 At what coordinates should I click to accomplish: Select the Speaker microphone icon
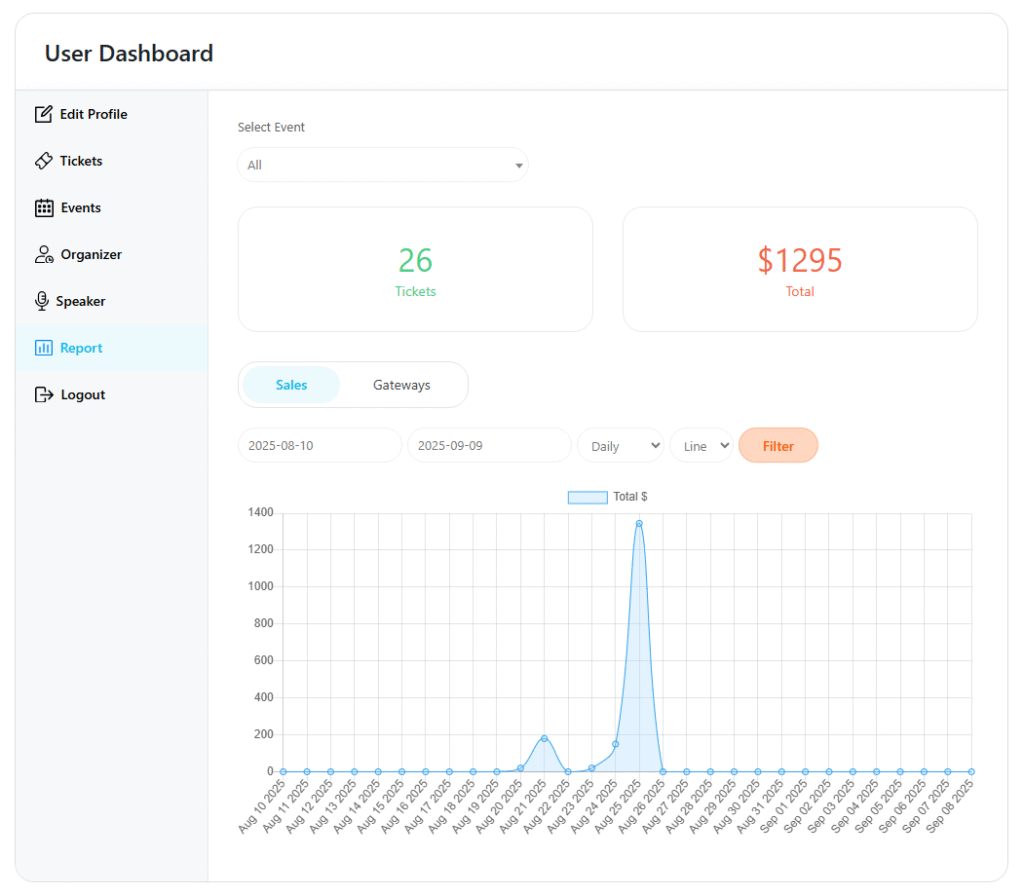pyautogui.click(x=41, y=300)
